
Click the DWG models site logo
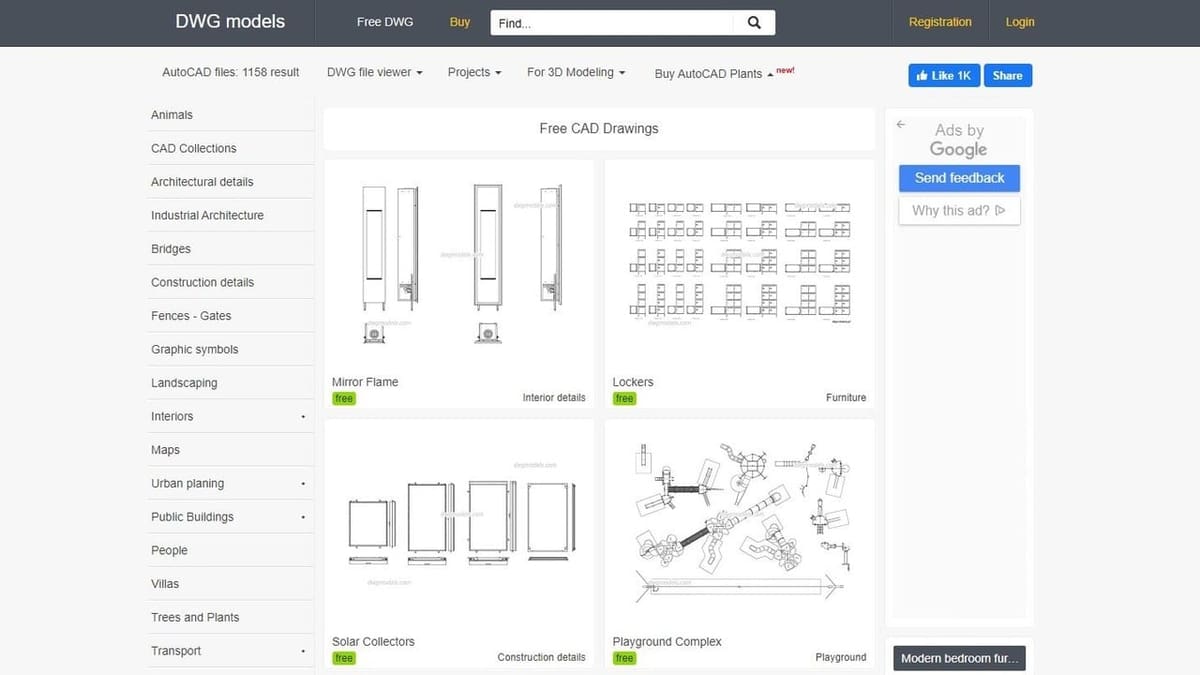coord(230,21)
